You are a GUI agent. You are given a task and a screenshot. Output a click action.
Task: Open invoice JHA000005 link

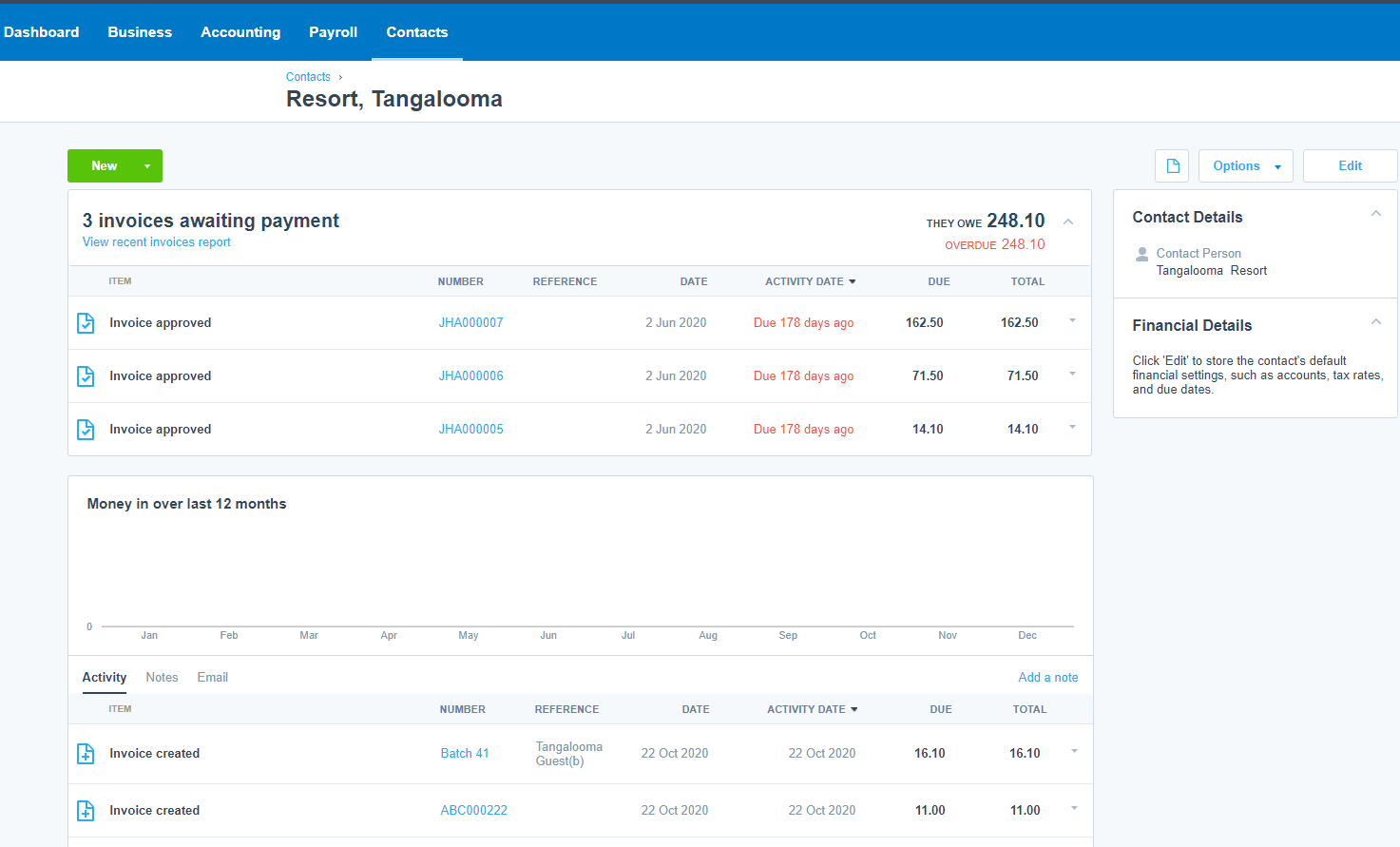click(470, 430)
